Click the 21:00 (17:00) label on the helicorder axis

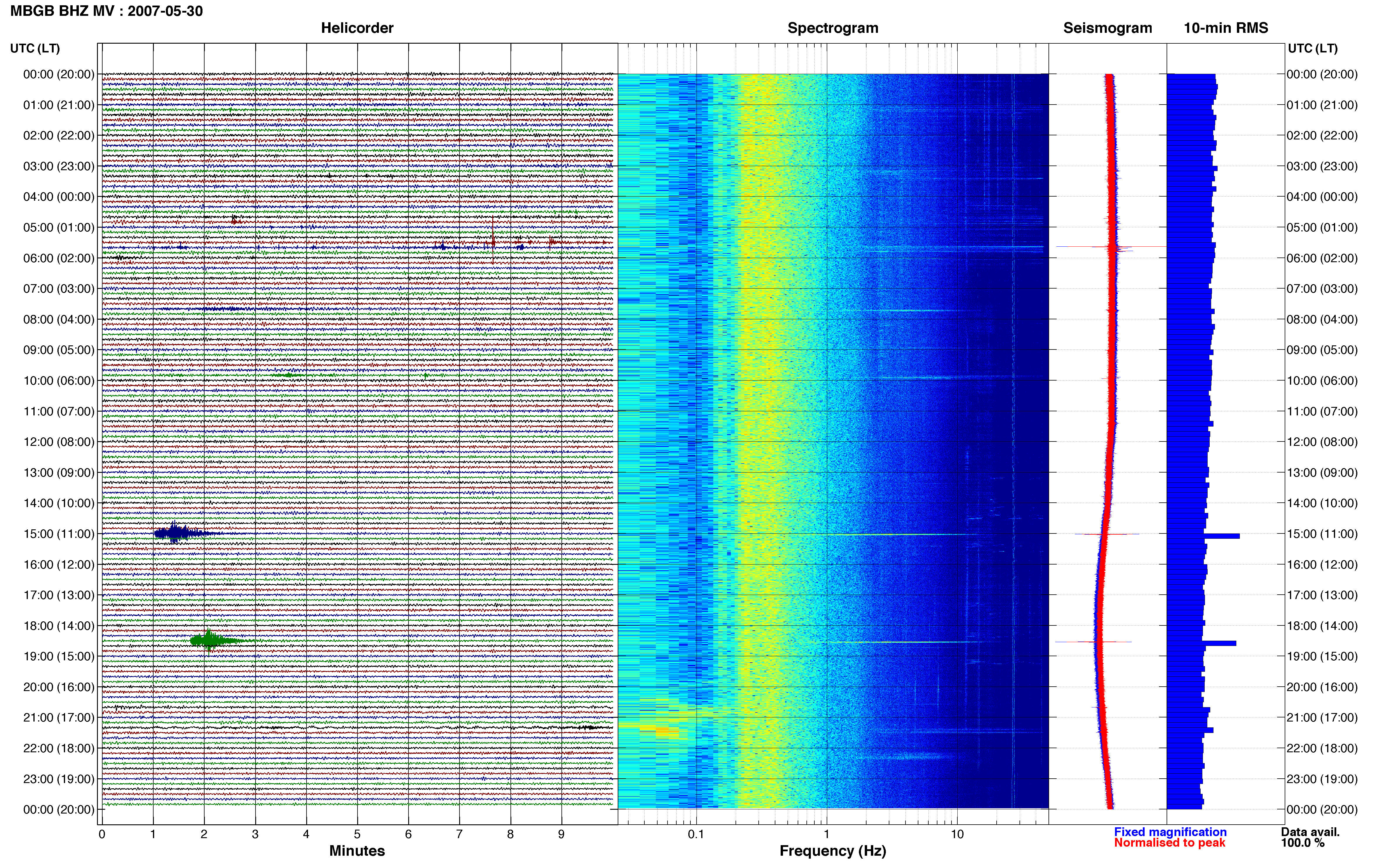[x=59, y=718]
